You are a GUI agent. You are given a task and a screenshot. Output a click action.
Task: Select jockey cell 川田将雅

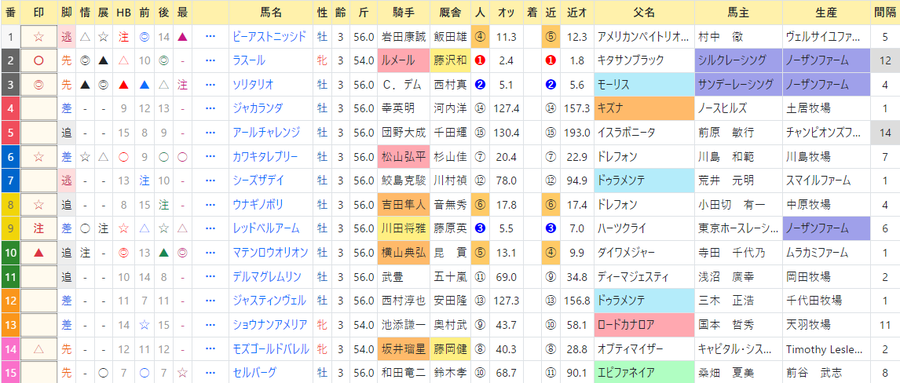[x=404, y=228]
